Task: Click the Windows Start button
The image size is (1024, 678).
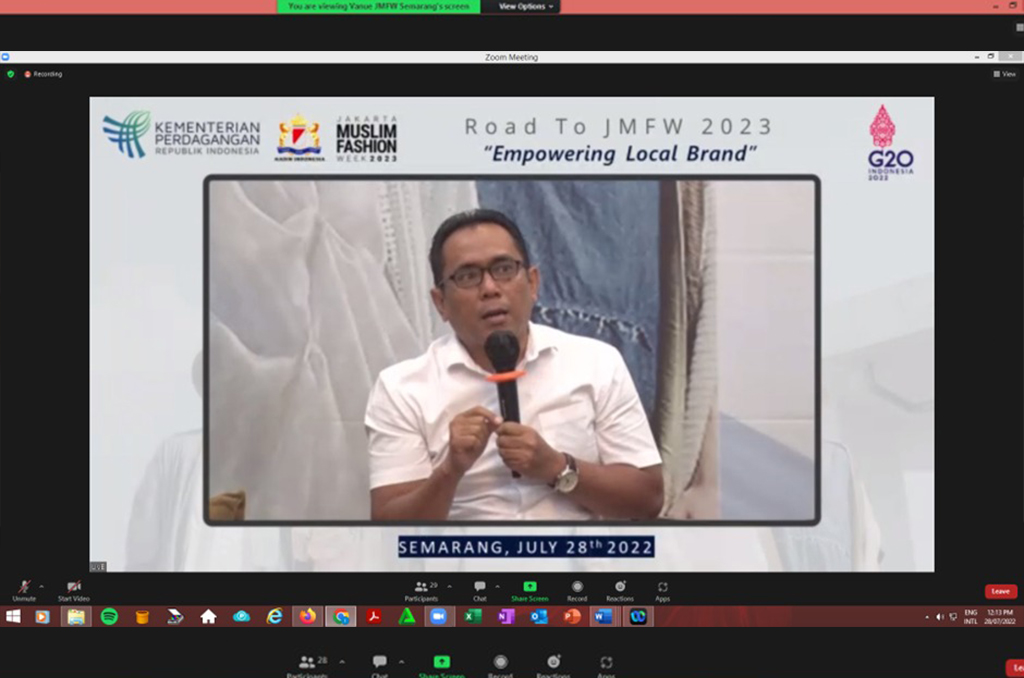Action: pyautogui.click(x=13, y=616)
